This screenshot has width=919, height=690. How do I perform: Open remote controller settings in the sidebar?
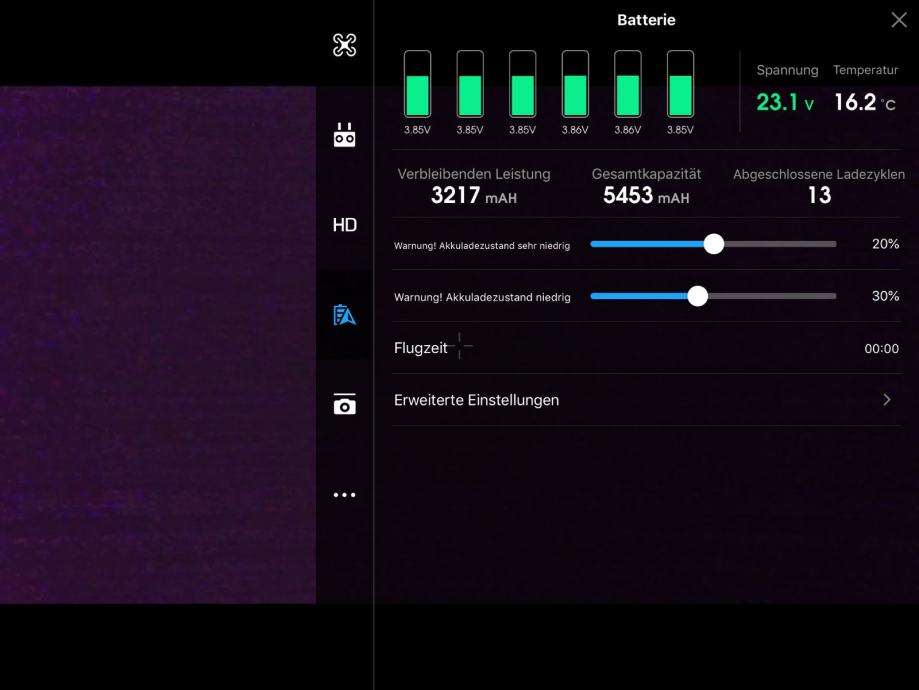tap(344, 136)
